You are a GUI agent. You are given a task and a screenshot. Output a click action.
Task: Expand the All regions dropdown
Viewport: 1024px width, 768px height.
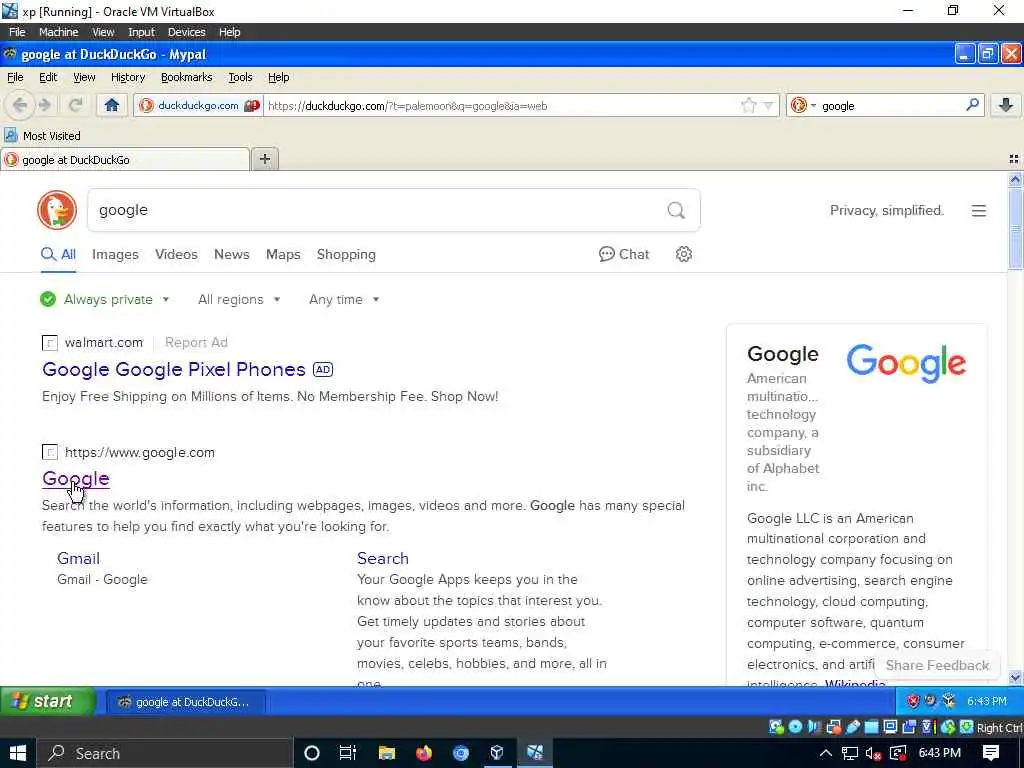point(239,299)
